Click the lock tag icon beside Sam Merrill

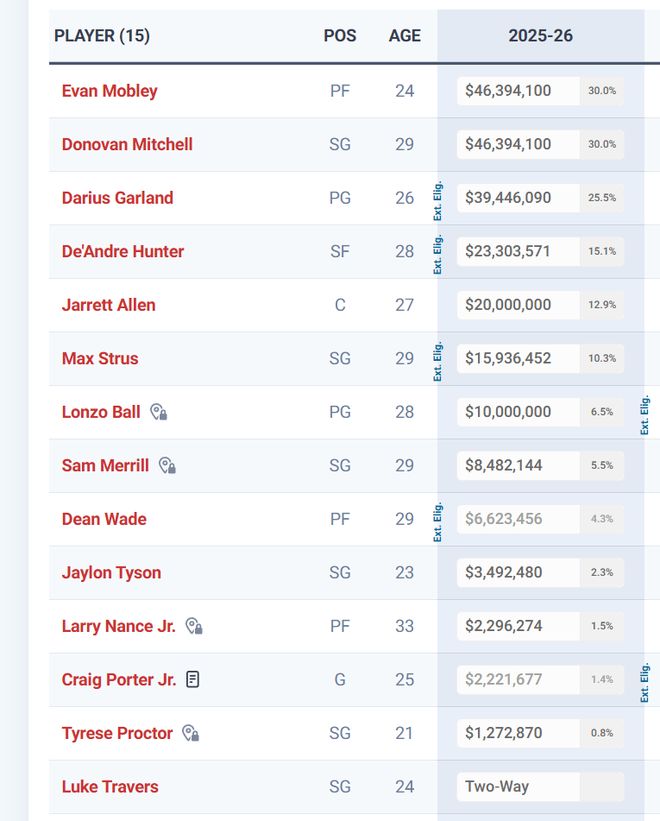[167, 465]
